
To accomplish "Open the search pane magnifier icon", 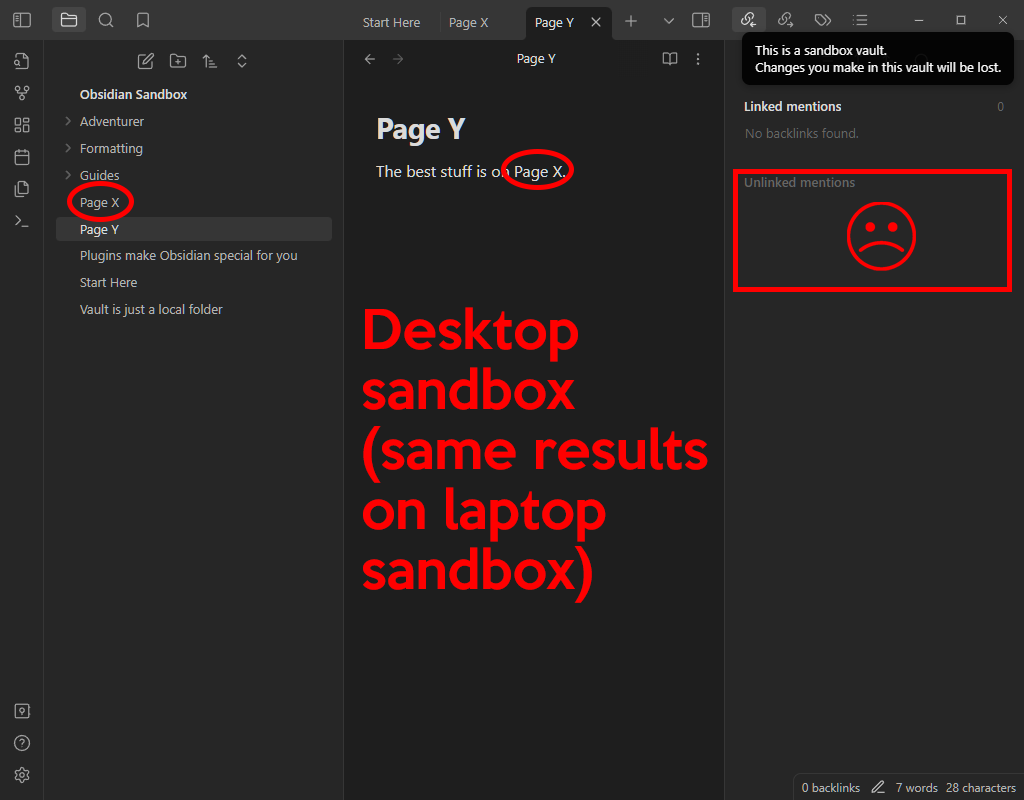I will tap(106, 20).
